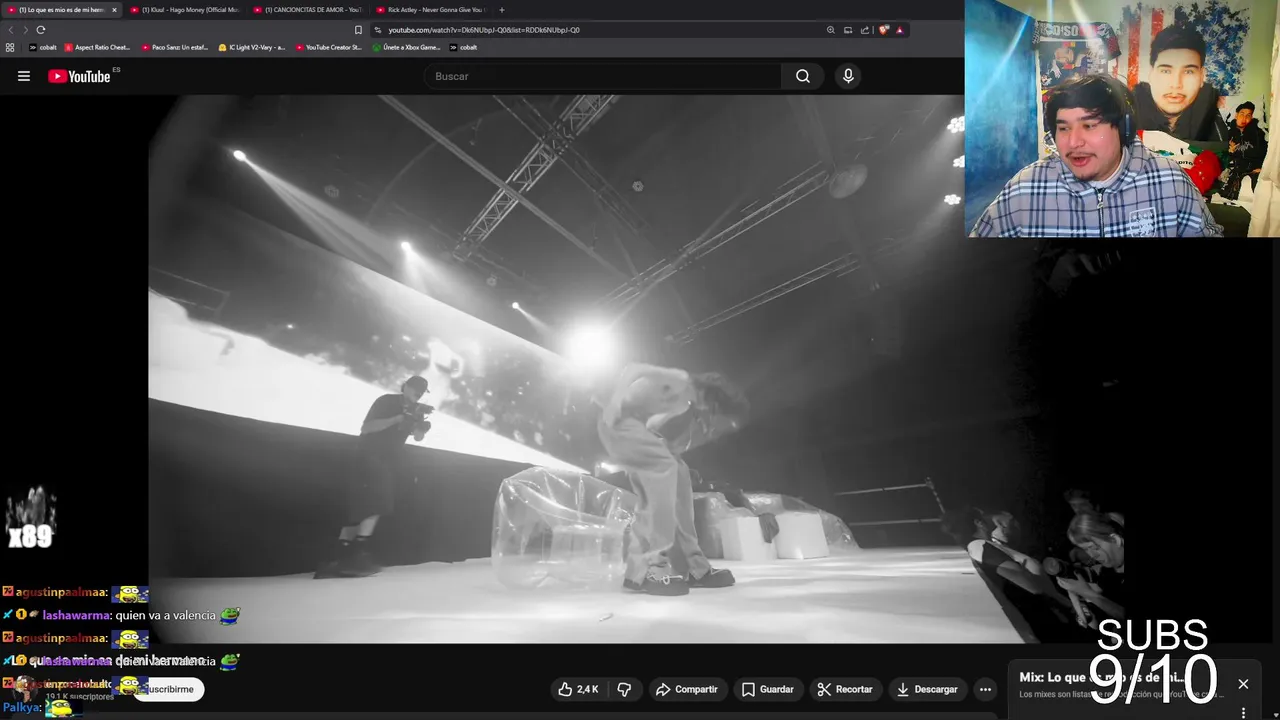Click Mix: Lo que es mio title
This screenshot has height=720, width=1280.
tap(1100, 678)
